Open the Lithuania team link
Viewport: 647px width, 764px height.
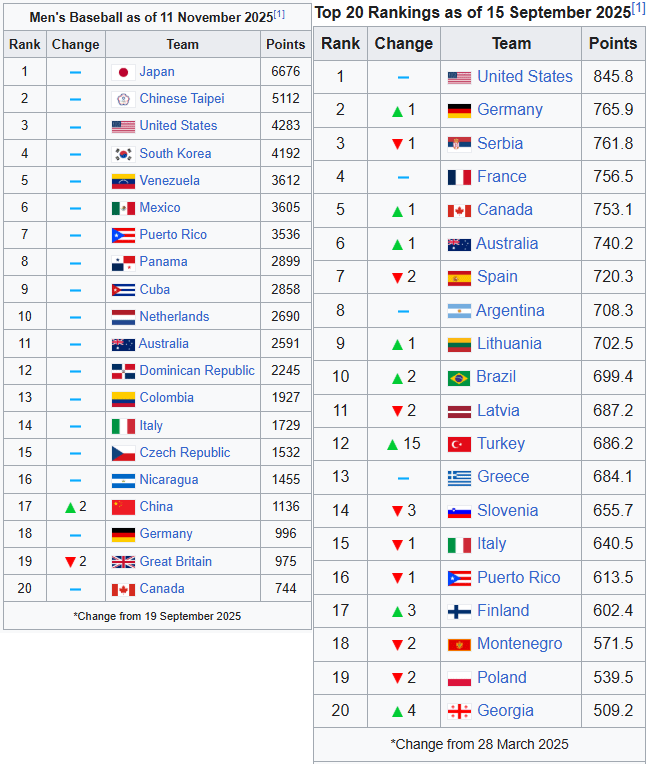coord(509,344)
